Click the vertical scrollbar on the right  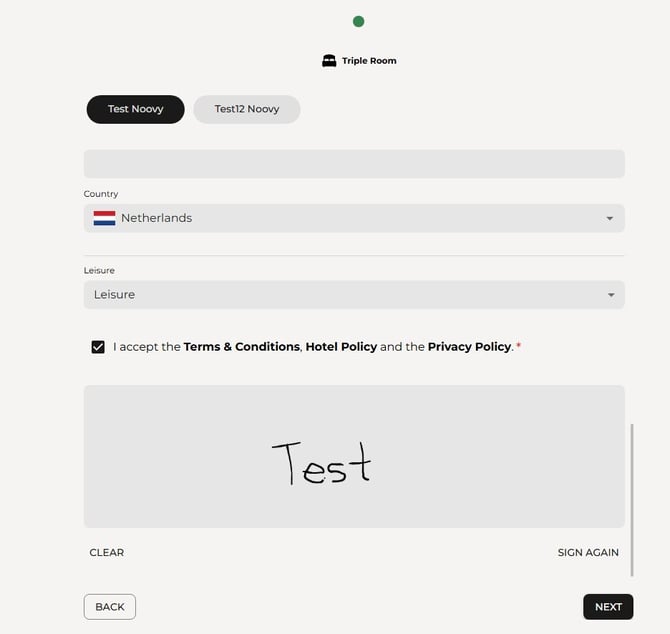click(632, 500)
